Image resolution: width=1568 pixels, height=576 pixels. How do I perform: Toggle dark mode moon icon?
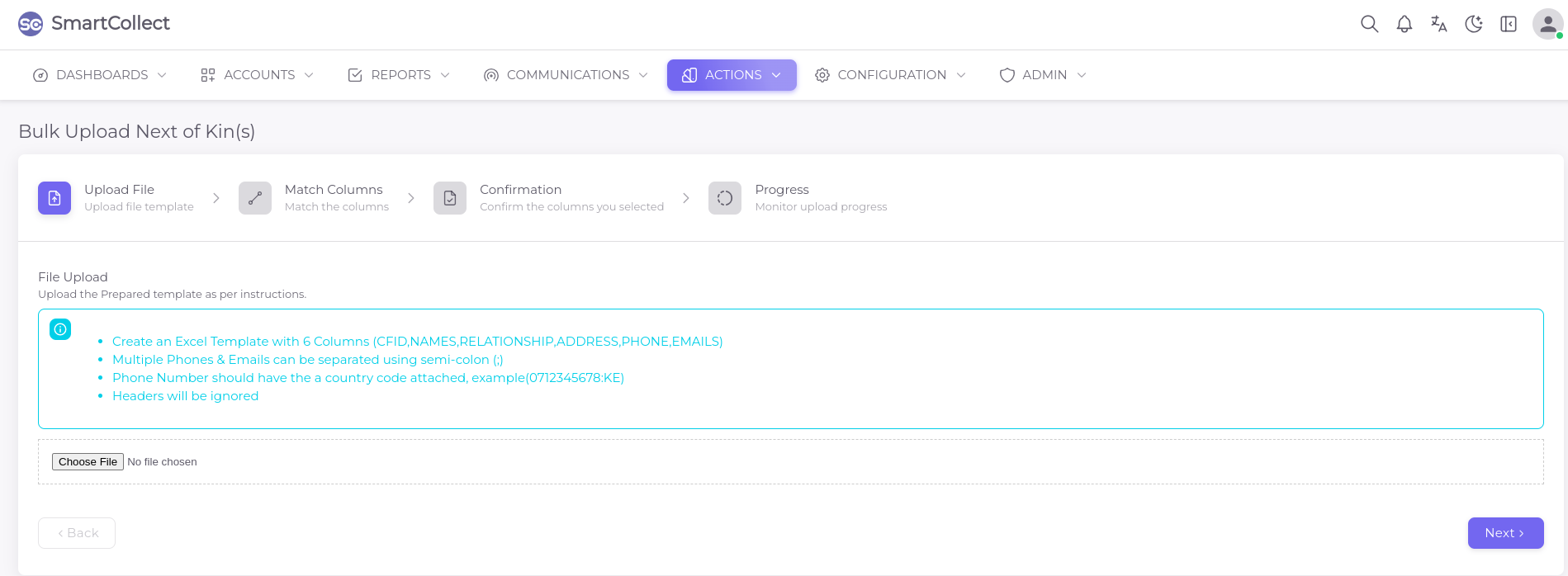(x=1473, y=24)
